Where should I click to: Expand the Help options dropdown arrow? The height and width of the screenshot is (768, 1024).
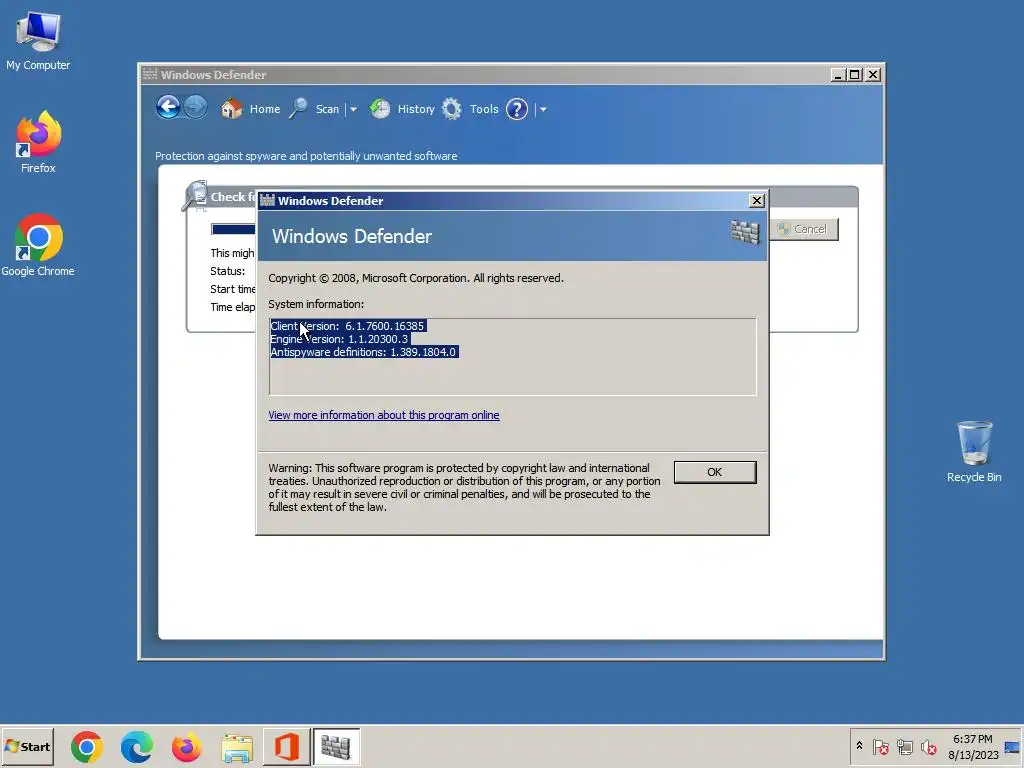543,109
